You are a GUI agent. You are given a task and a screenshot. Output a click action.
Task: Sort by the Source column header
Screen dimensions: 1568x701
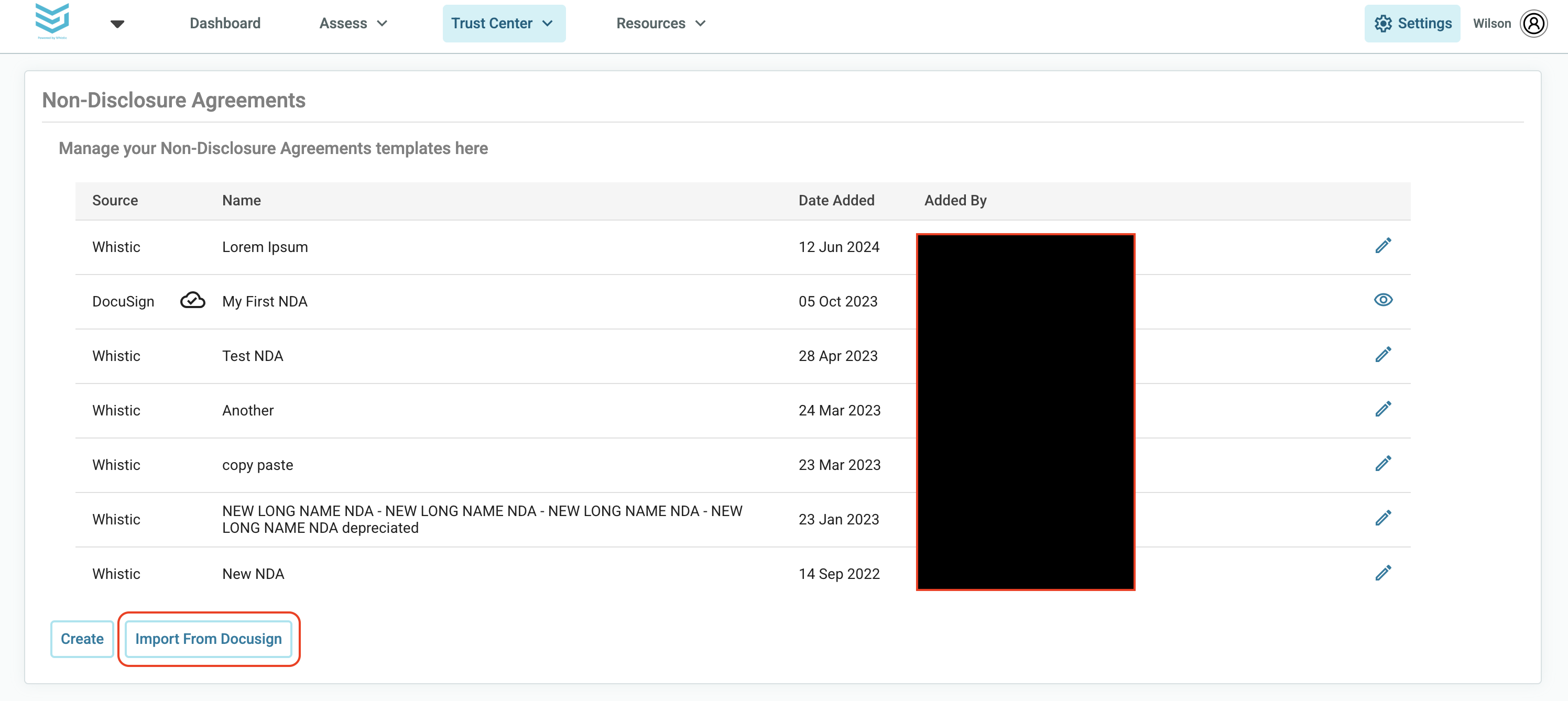(115, 200)
